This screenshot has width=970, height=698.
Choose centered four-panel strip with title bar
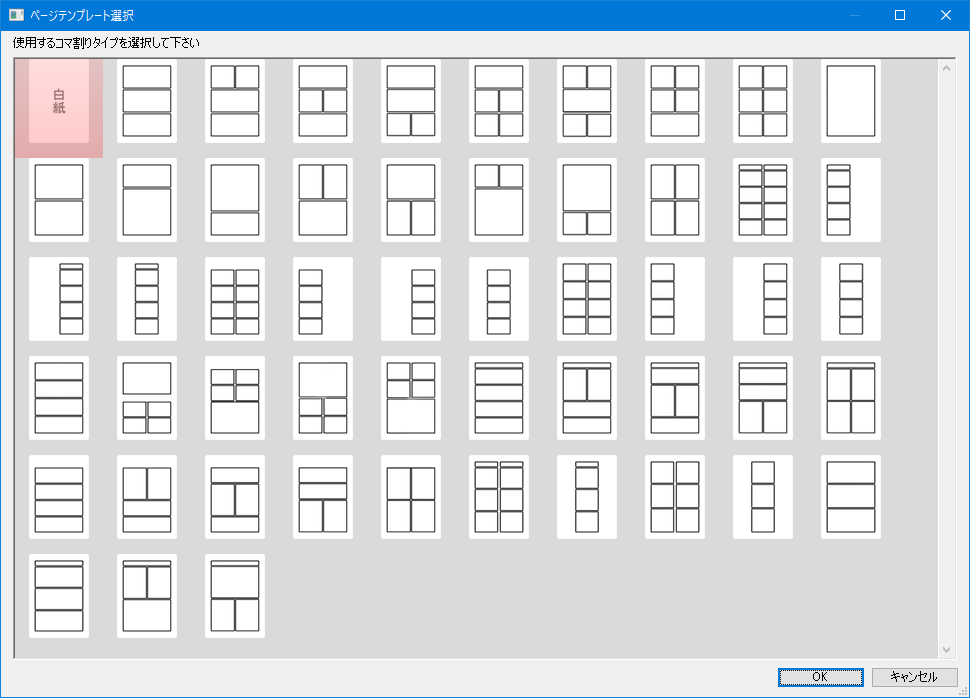coord(147,299)
